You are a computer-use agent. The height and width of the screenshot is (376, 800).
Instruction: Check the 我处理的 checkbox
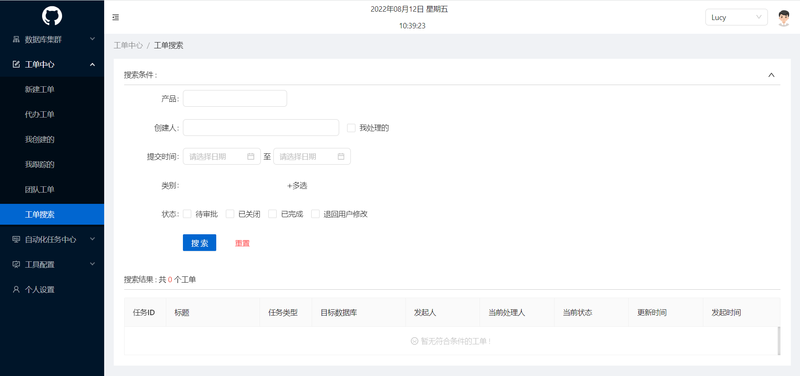tap(351, 128)
